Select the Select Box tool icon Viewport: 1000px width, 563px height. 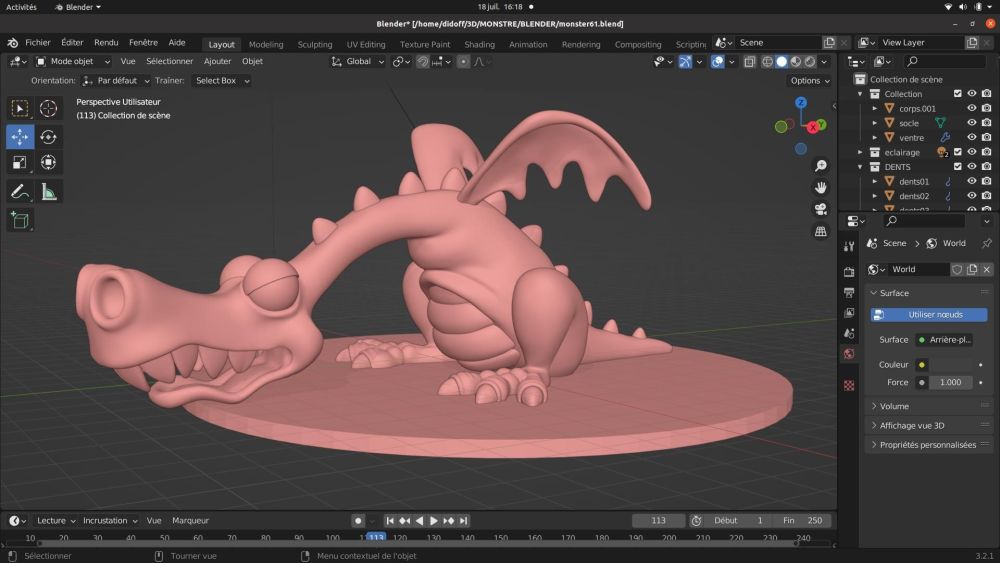[x=20, y=108]
